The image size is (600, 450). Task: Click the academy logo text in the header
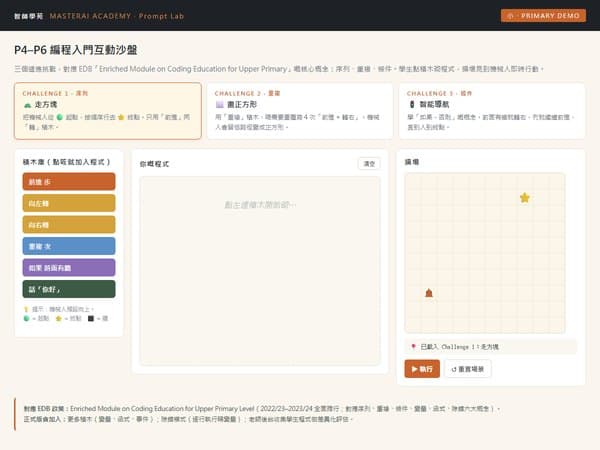(x=29, y=16)
